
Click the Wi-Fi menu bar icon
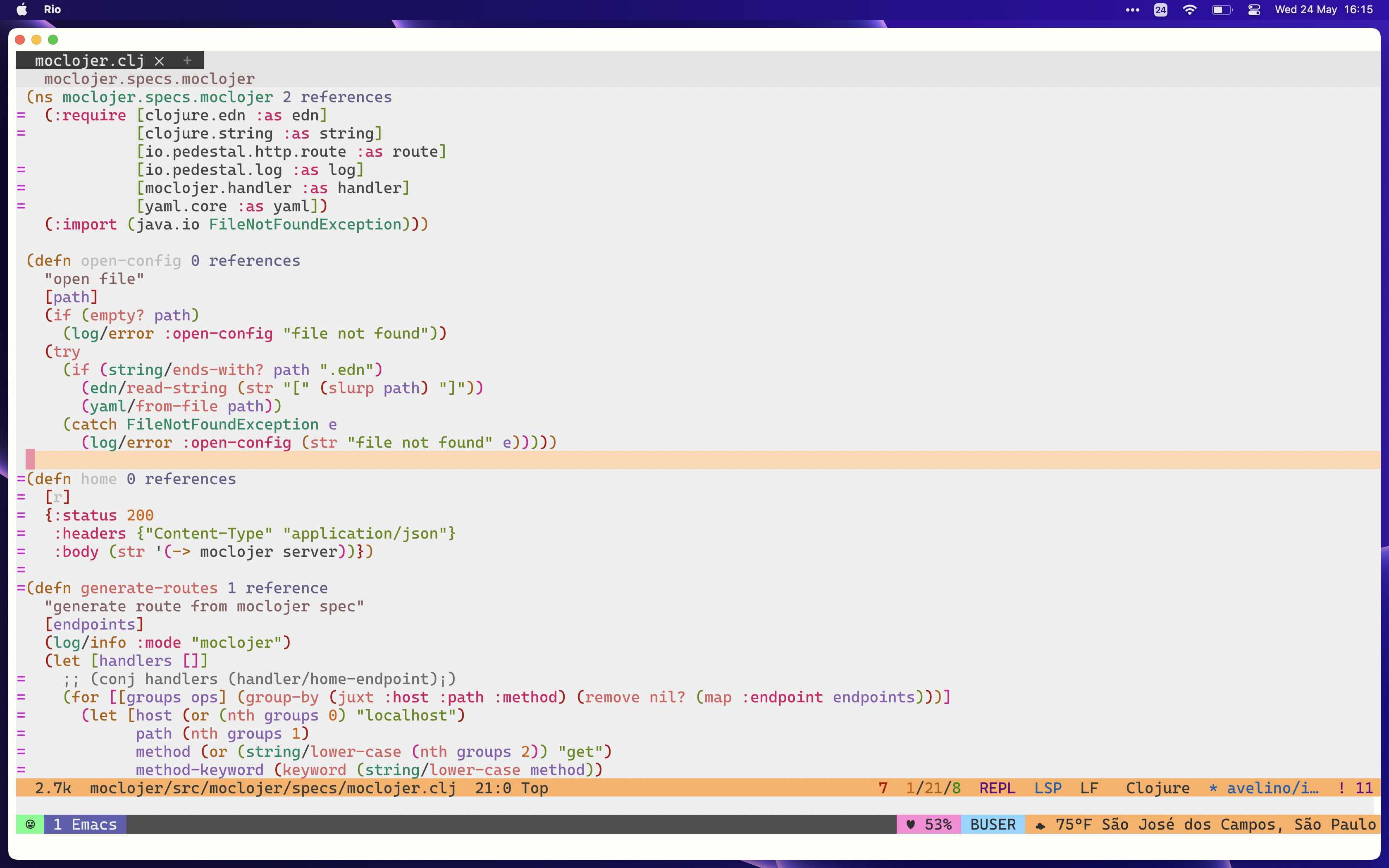1190,10
